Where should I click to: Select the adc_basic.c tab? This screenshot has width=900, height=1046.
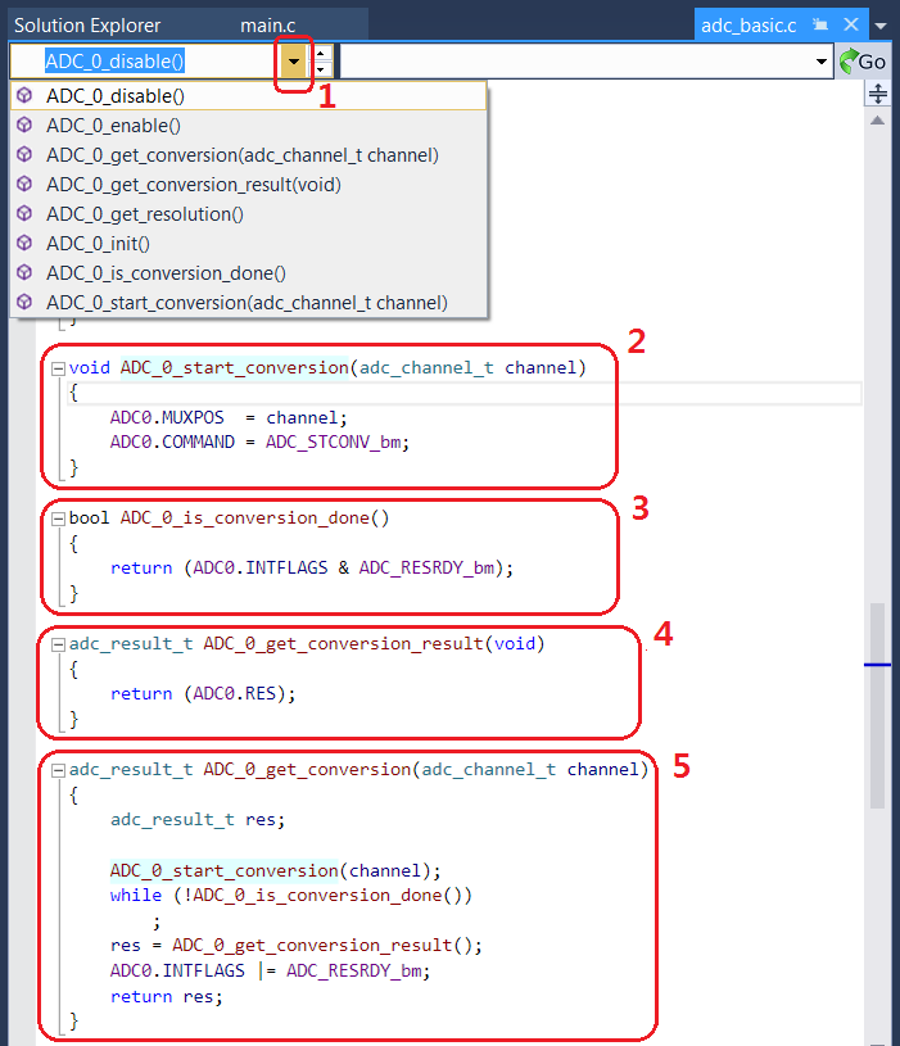748,25
